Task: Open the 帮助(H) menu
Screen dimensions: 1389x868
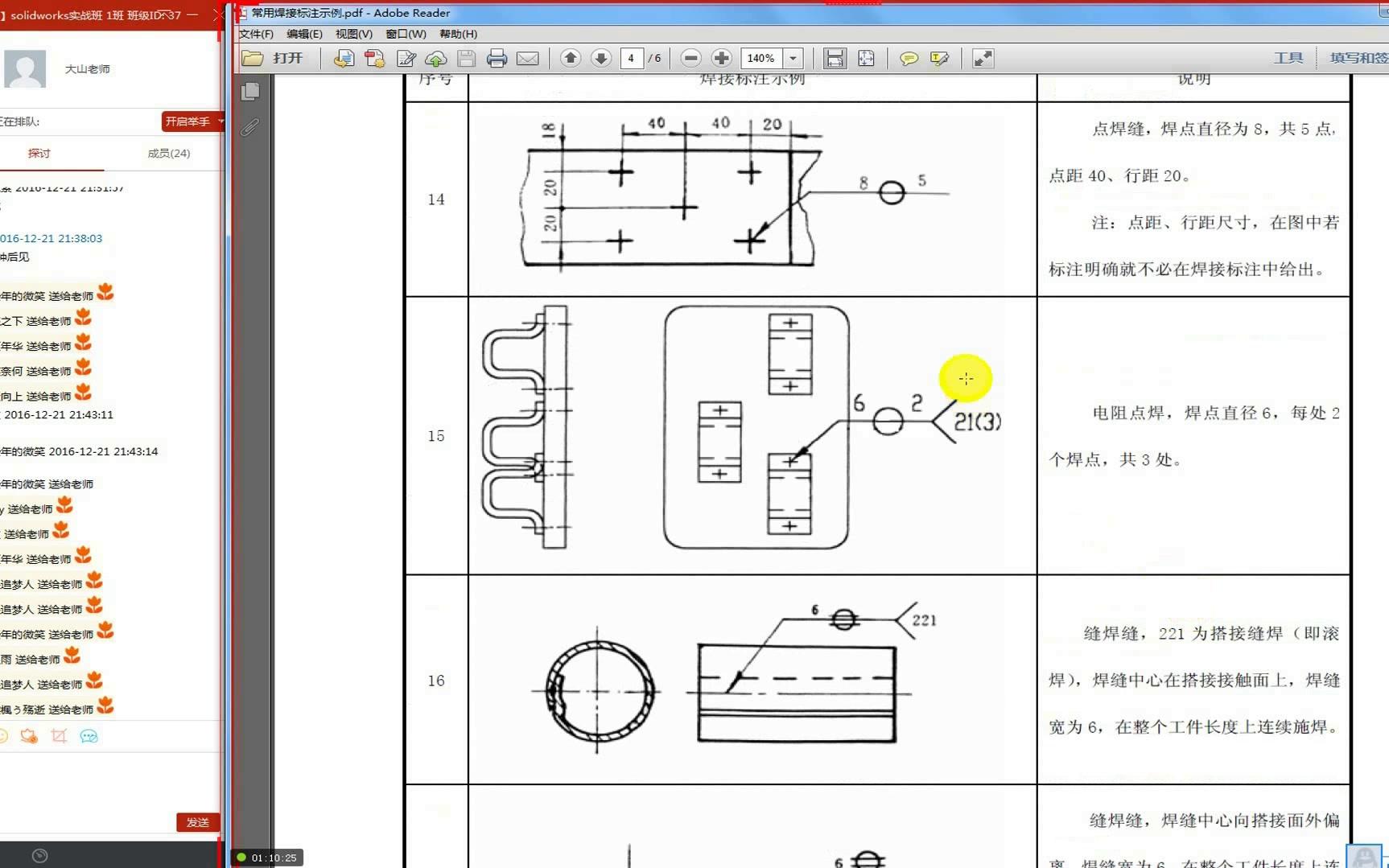Action: (x=458, y=34)
